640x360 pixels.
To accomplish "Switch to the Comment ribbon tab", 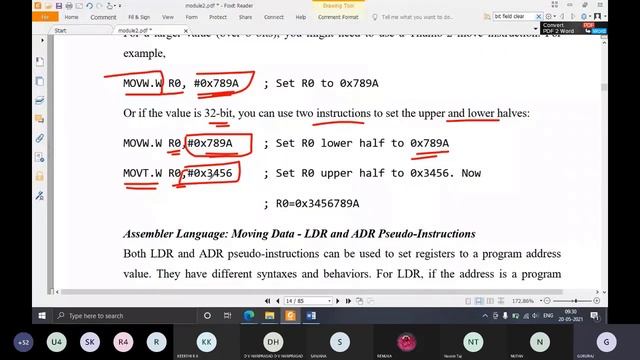I will click(103, 17).
